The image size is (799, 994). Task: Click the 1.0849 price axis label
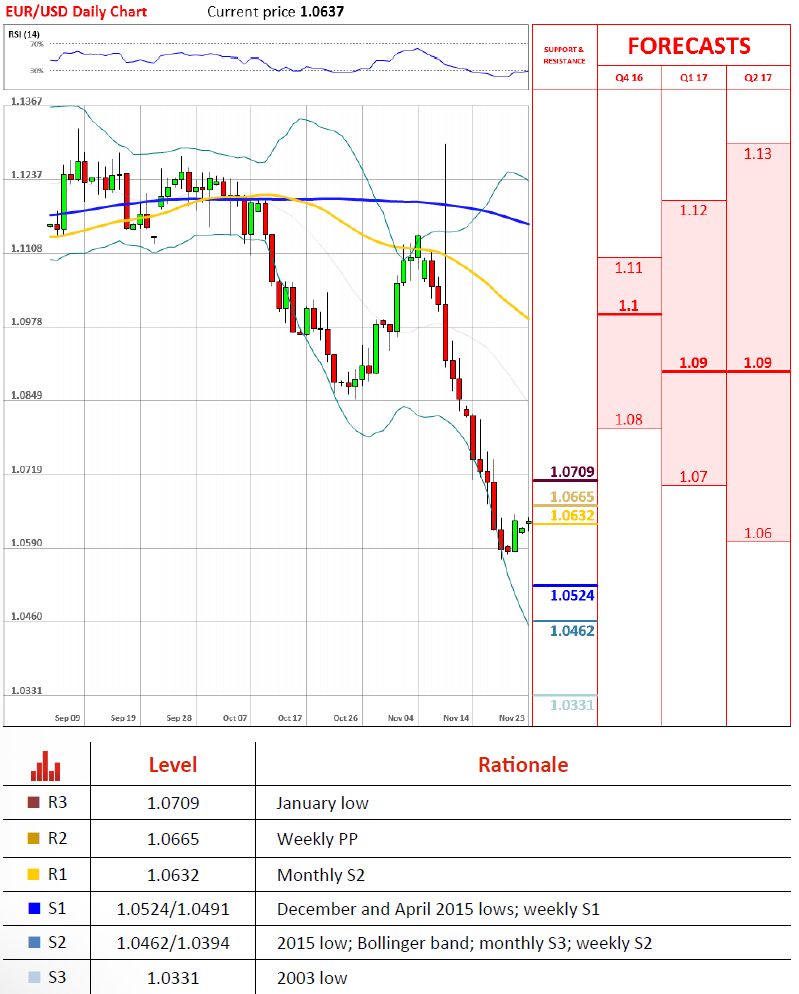(x=27, y=396)
